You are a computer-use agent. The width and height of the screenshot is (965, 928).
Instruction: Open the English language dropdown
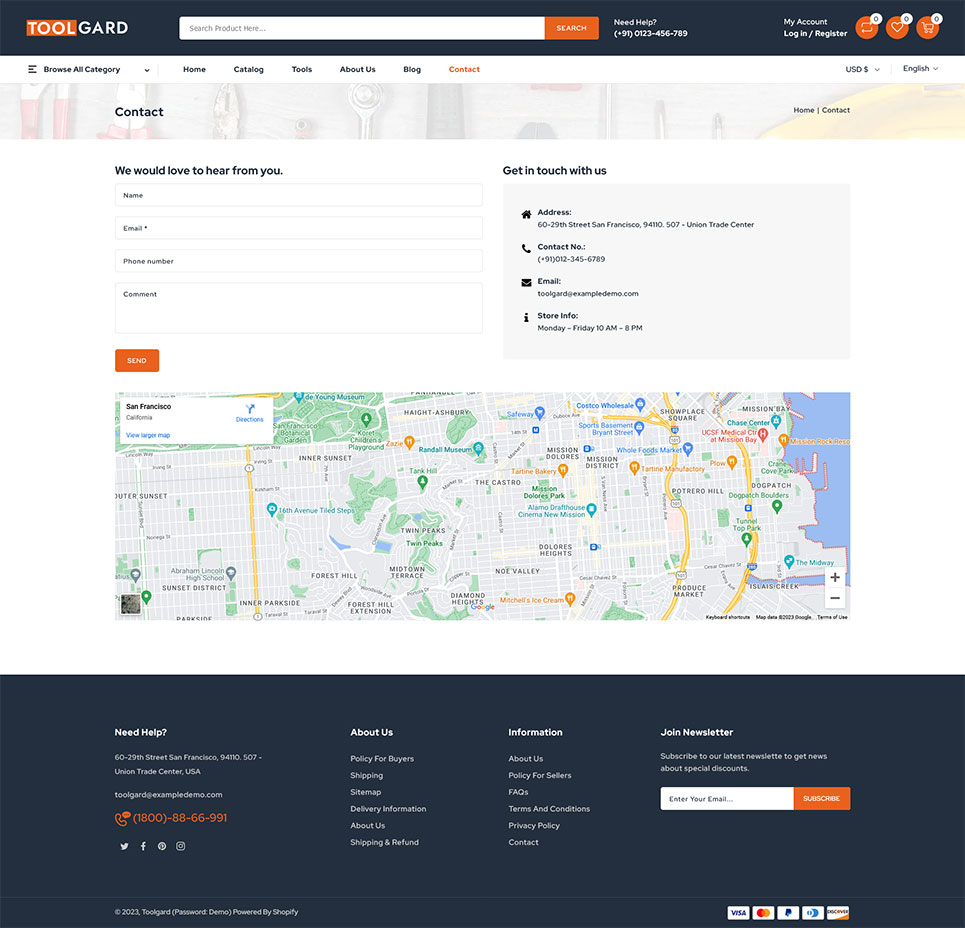(x=920, y=69)
